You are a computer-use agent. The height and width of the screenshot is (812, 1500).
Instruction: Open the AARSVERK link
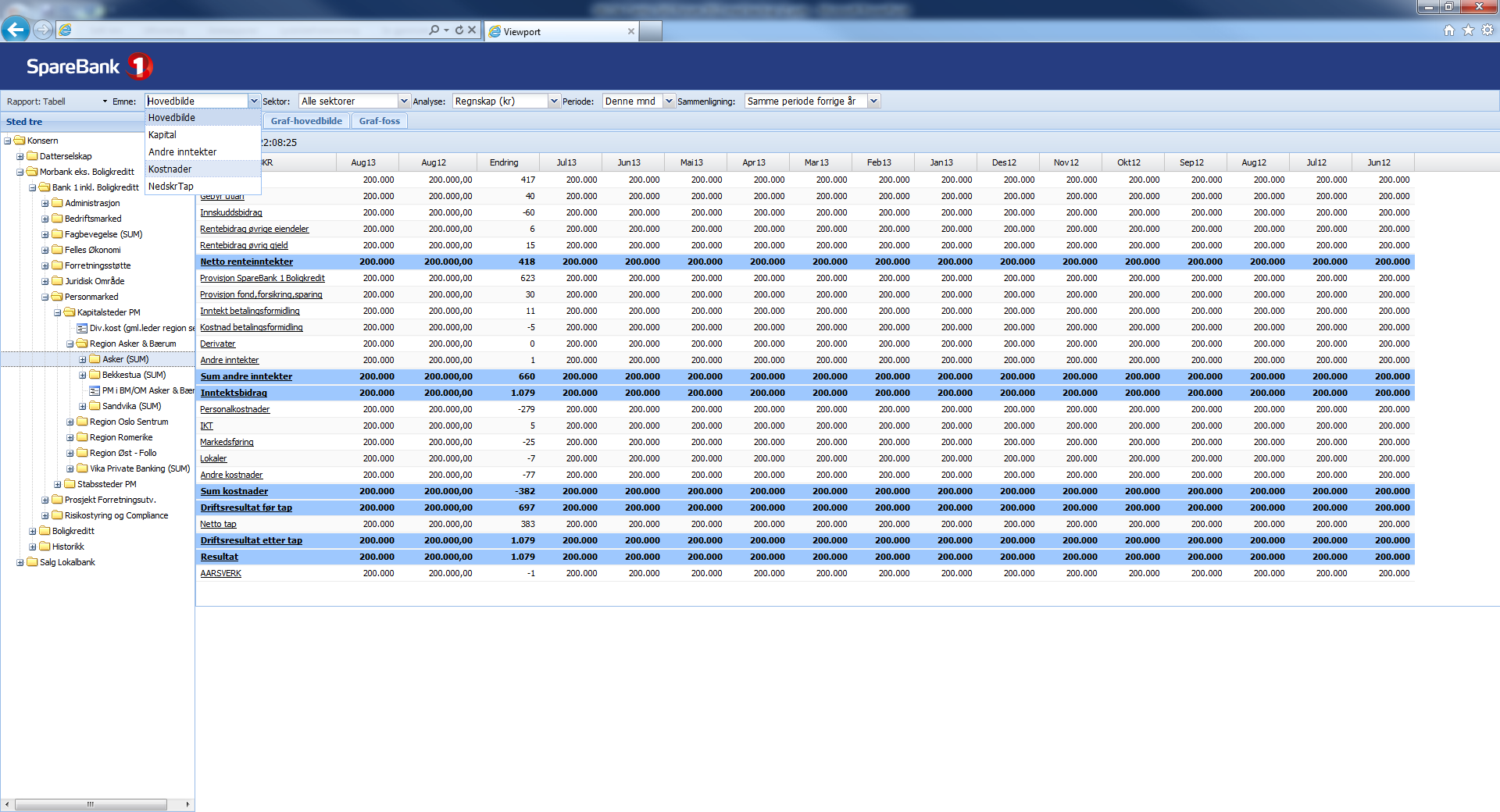pos(221,573)
